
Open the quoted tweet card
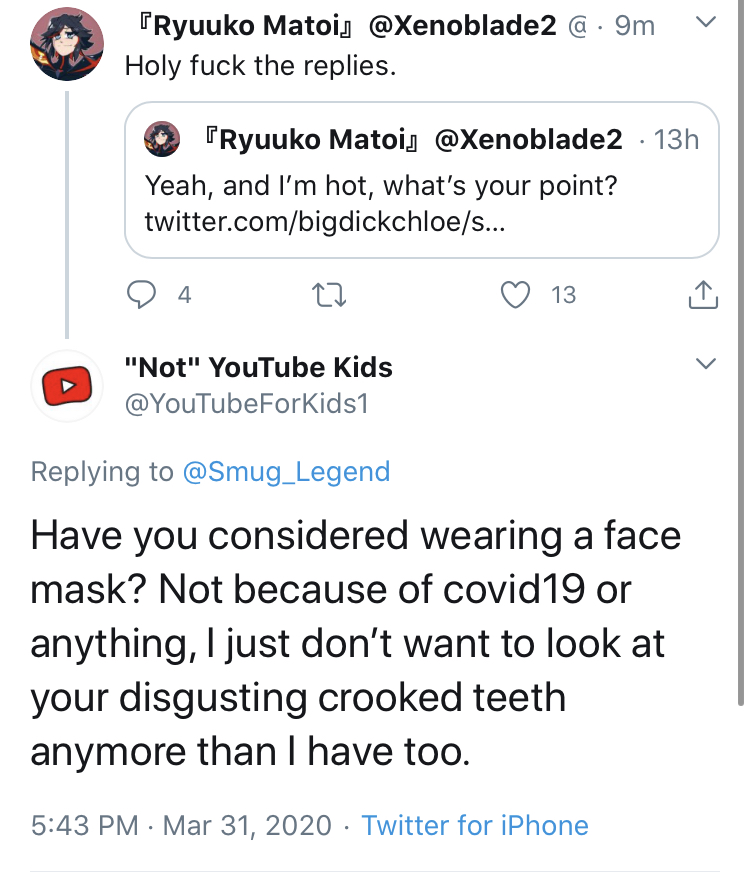[422, 180]
